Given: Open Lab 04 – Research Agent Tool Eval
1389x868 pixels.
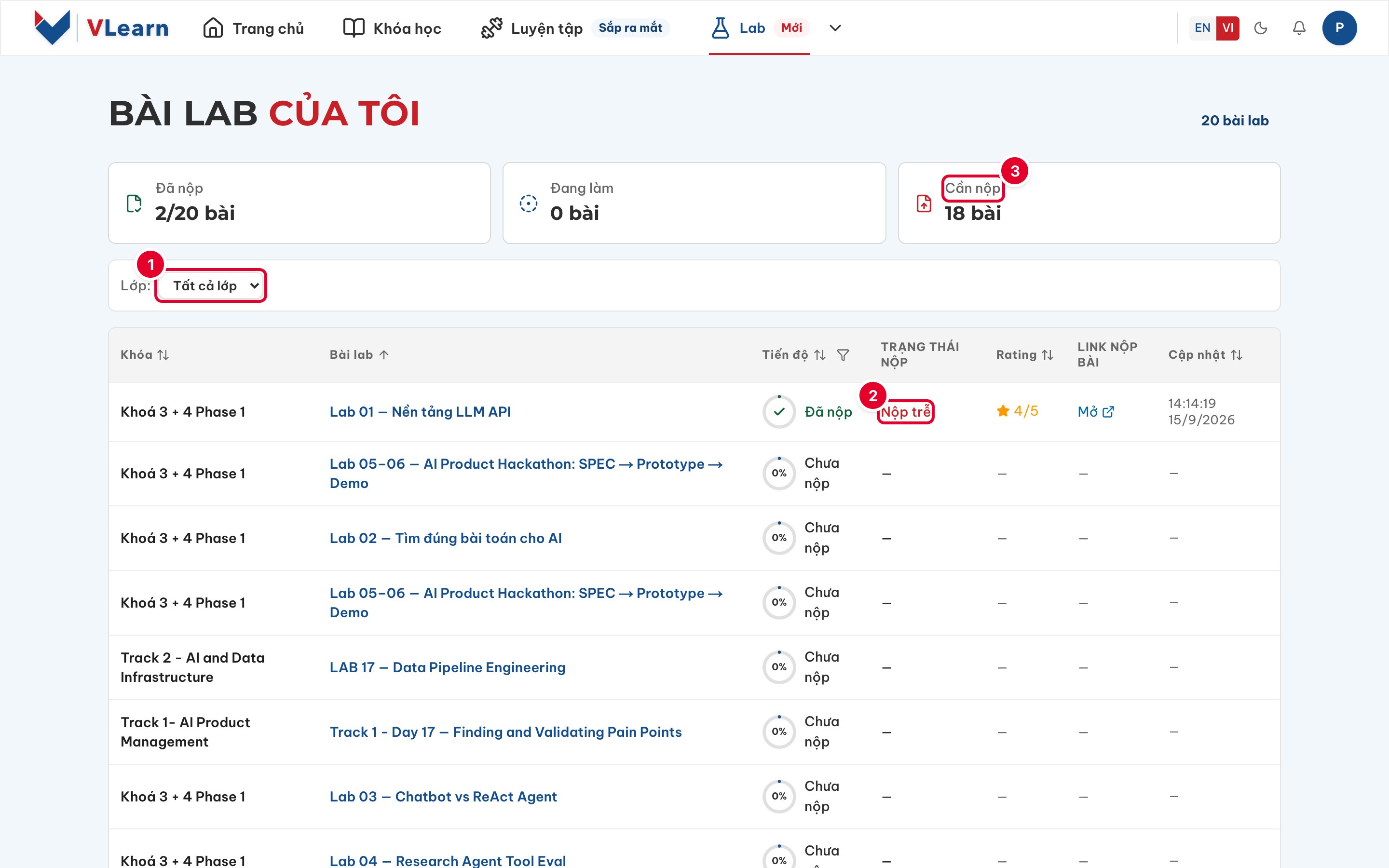Looking at the screenshot, I should click(x=448, y=861).
